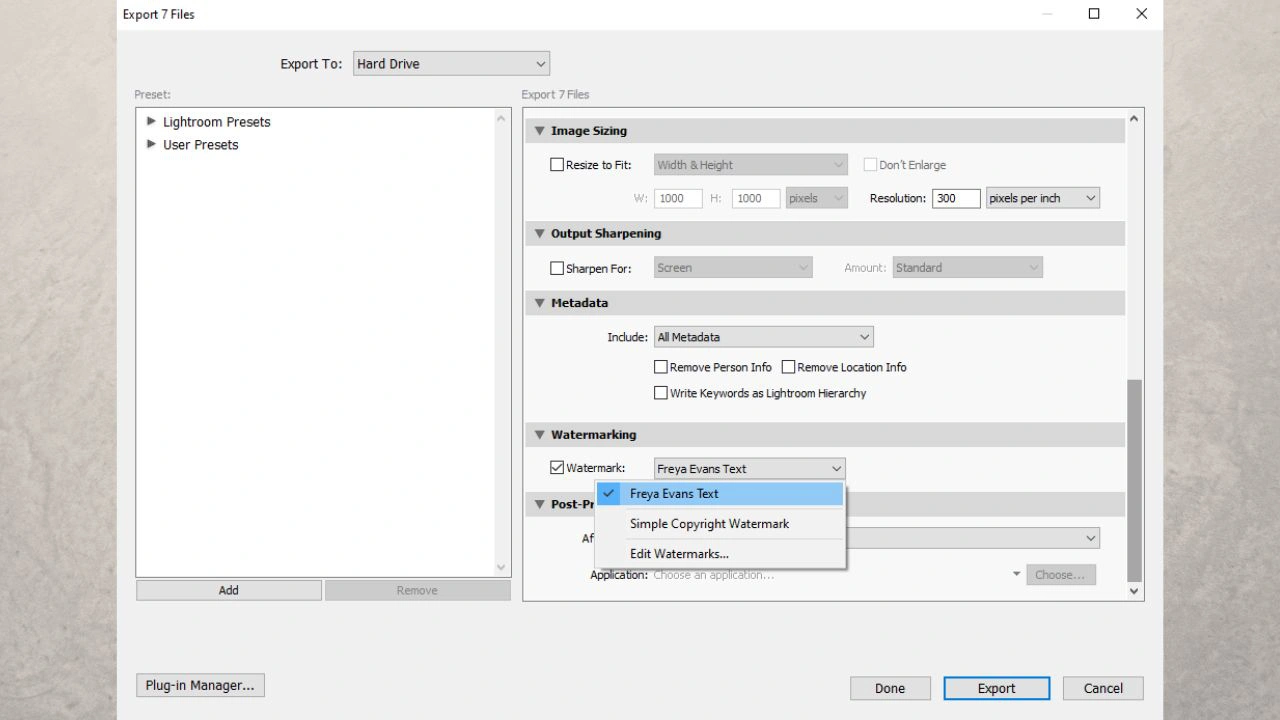This screenshot has height=720, width=1280.
Task: Choose Edit Watermarks... from the list
Action: (720, 554)
